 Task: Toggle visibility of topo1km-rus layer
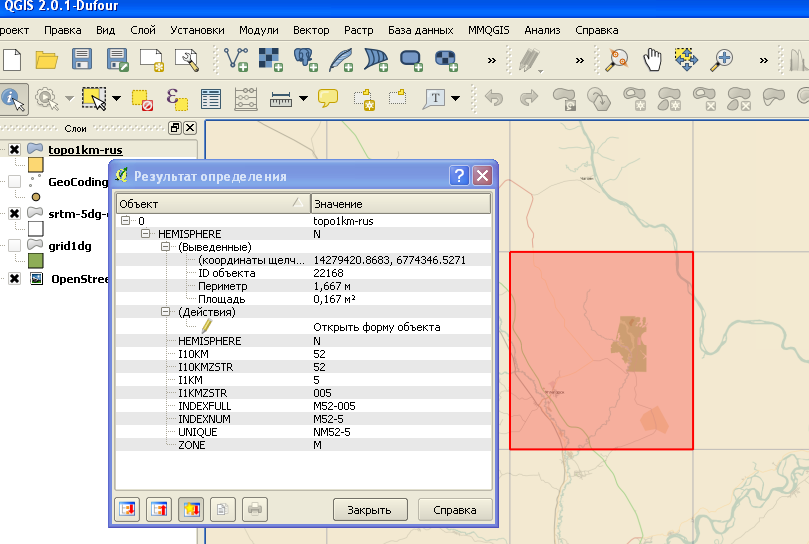(x=14, y=150)
